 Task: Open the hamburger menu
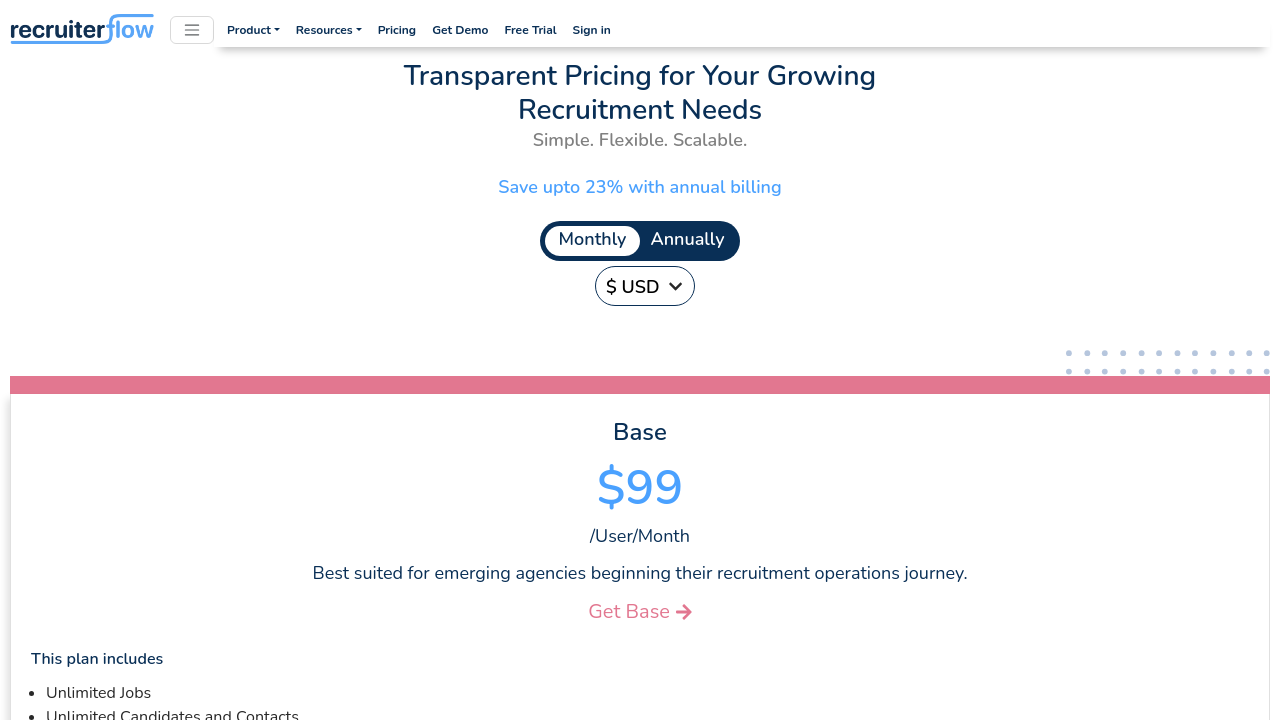[x=192, y=30]
